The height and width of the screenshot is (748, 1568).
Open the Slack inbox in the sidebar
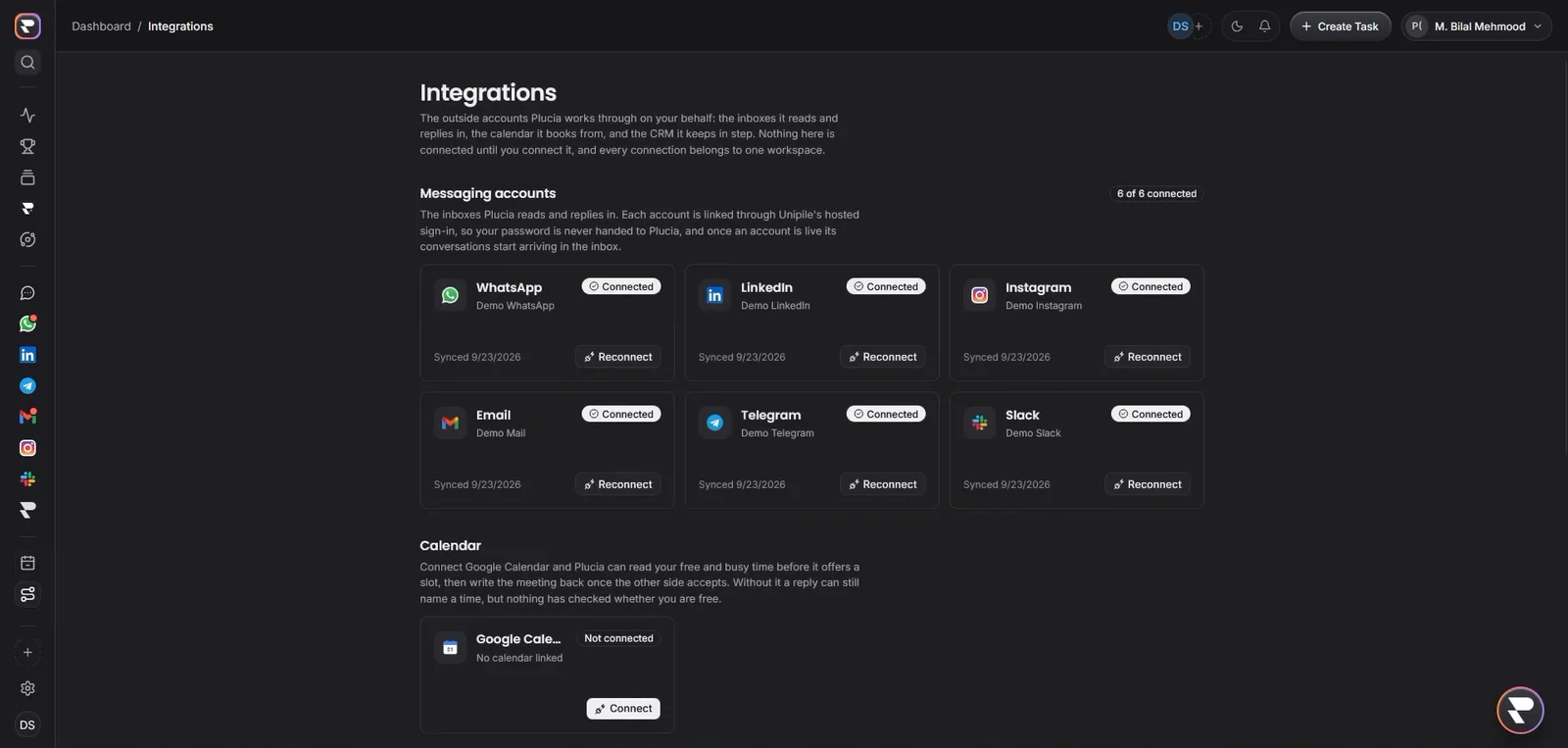click(x=27, y=479)
